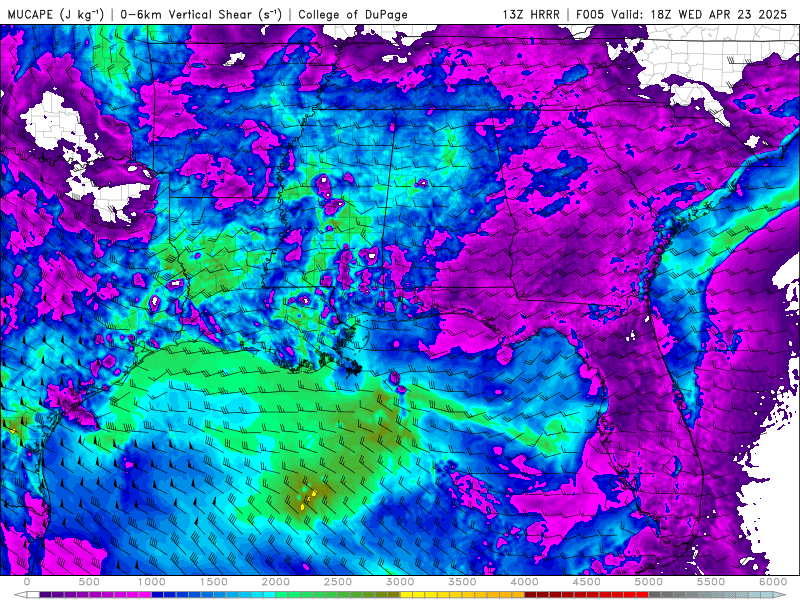The width and height of the screenshot is (800, 600).
Task: Click the 4500 value on the color scale
Action: pos(587,582)
